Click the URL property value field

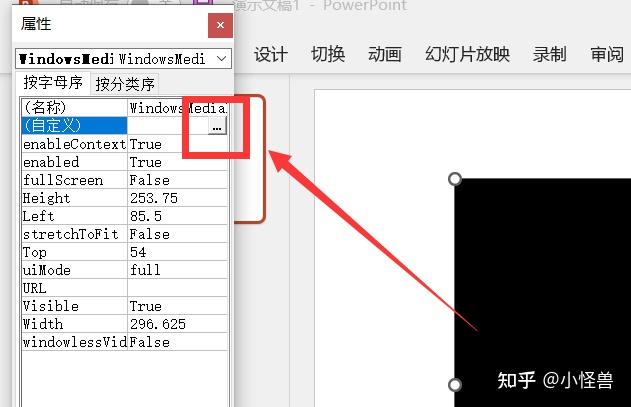[x=177, y=288]
